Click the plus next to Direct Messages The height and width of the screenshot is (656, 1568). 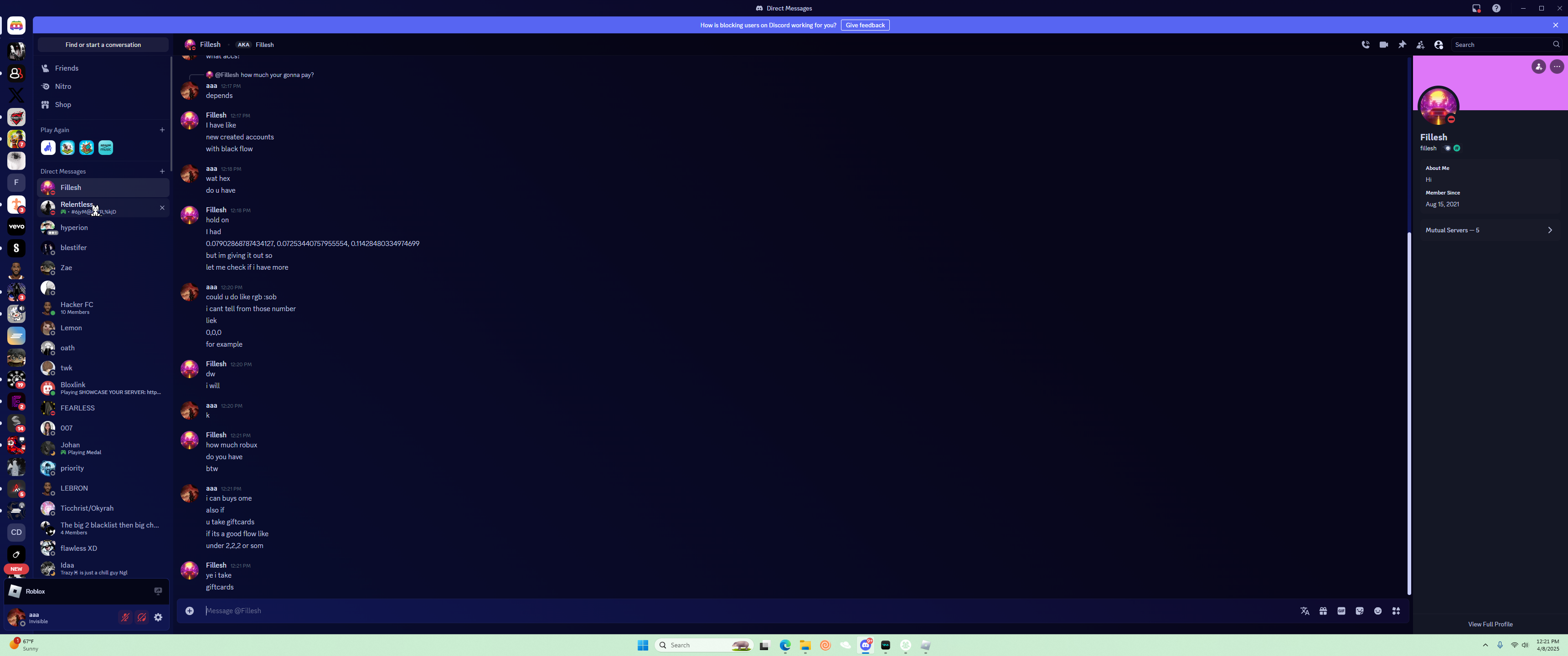coord(162,172)
